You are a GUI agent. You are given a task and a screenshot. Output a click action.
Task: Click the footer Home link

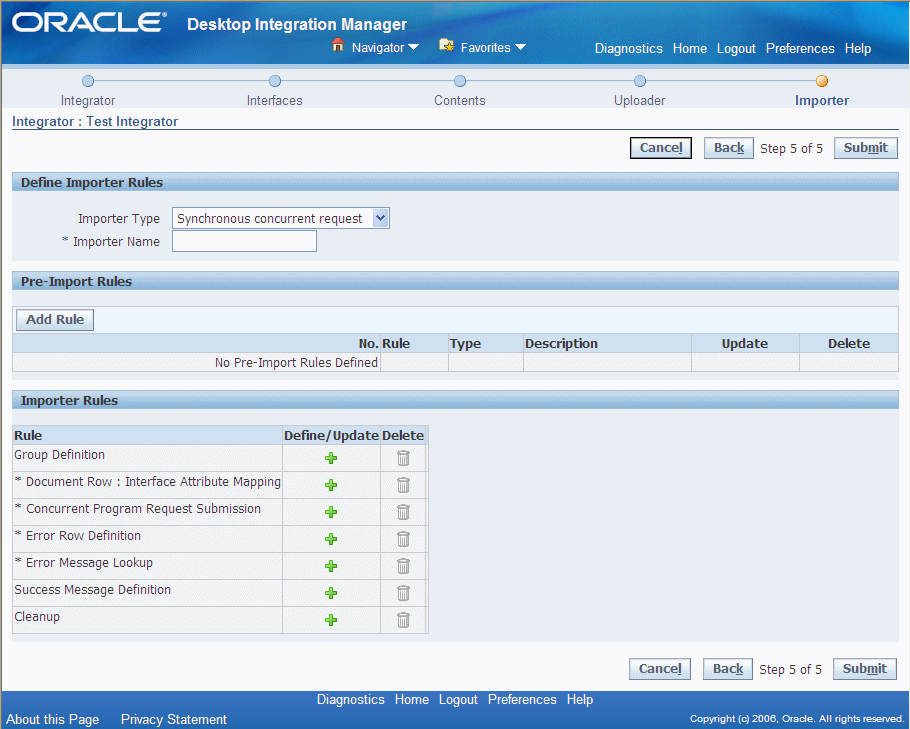point(412,699)
